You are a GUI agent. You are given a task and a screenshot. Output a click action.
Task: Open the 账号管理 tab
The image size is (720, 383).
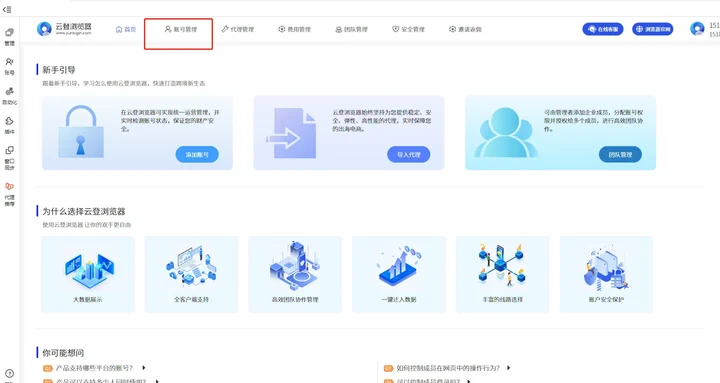(x=181, y=29)
